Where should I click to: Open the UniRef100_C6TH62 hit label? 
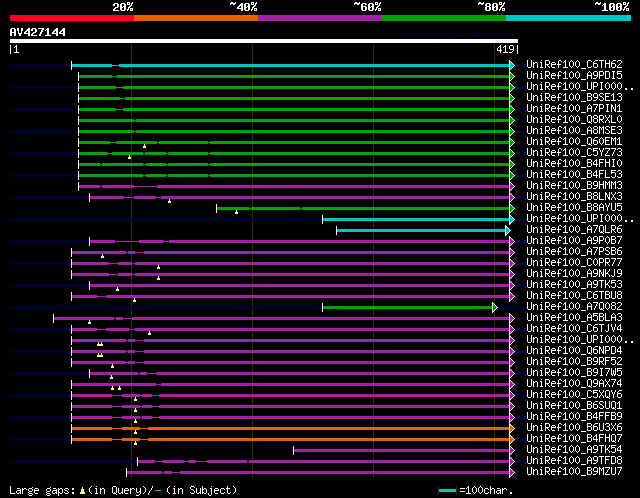[574, 64]
